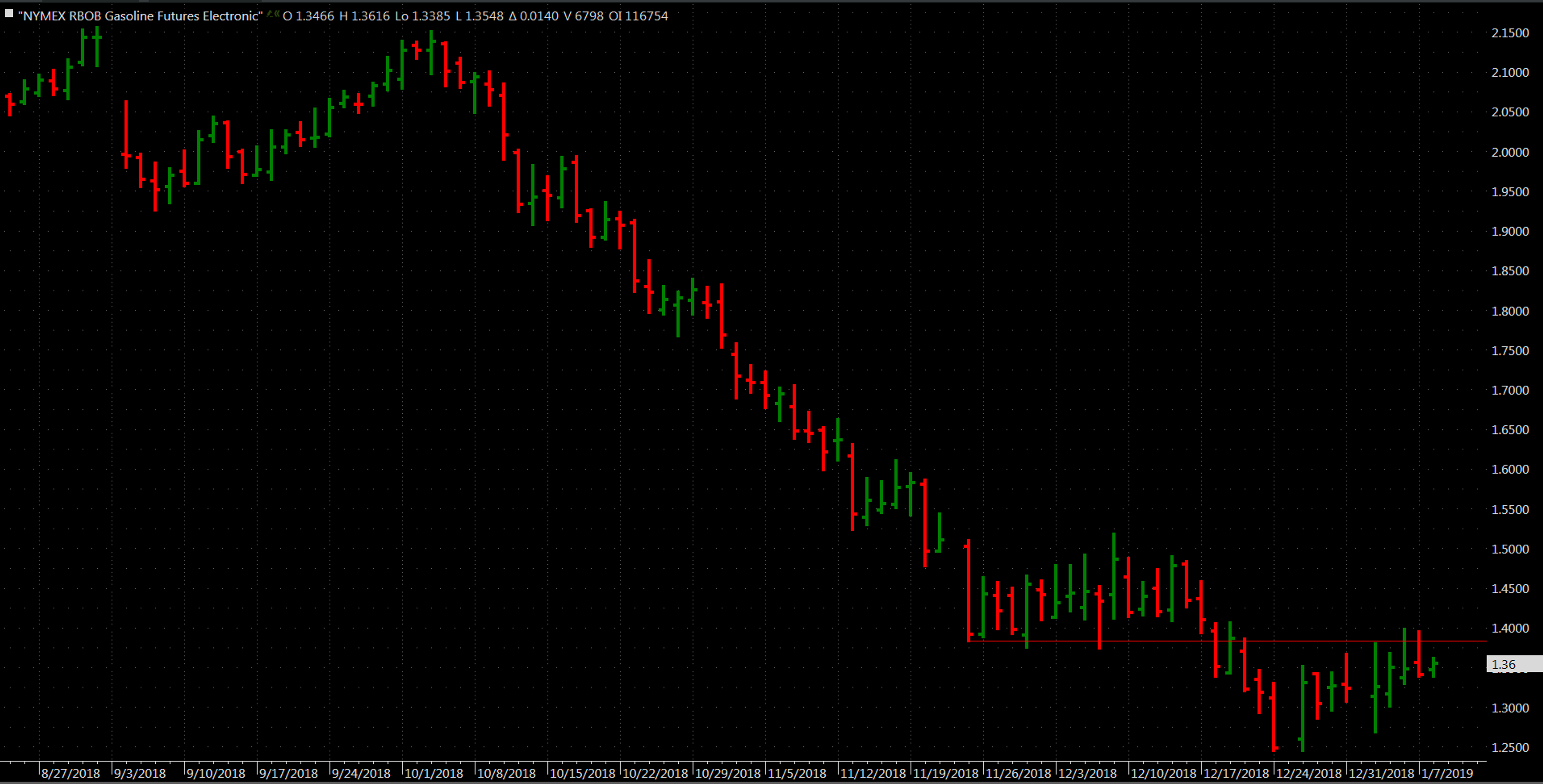Click the 2.0000 price axis label

1510,153
